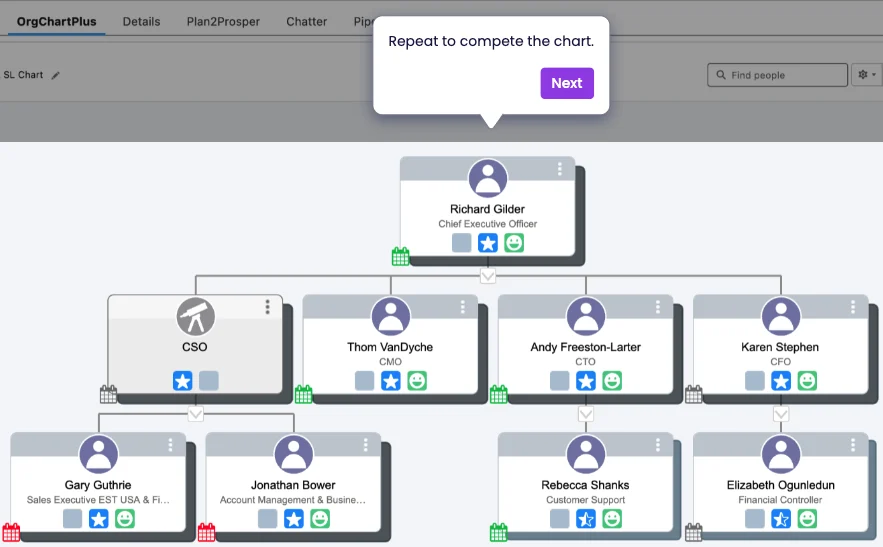883x547 pixels.
Task: Click gray calendar icon on Elizabeth Ogunledun
Action: 693,532
